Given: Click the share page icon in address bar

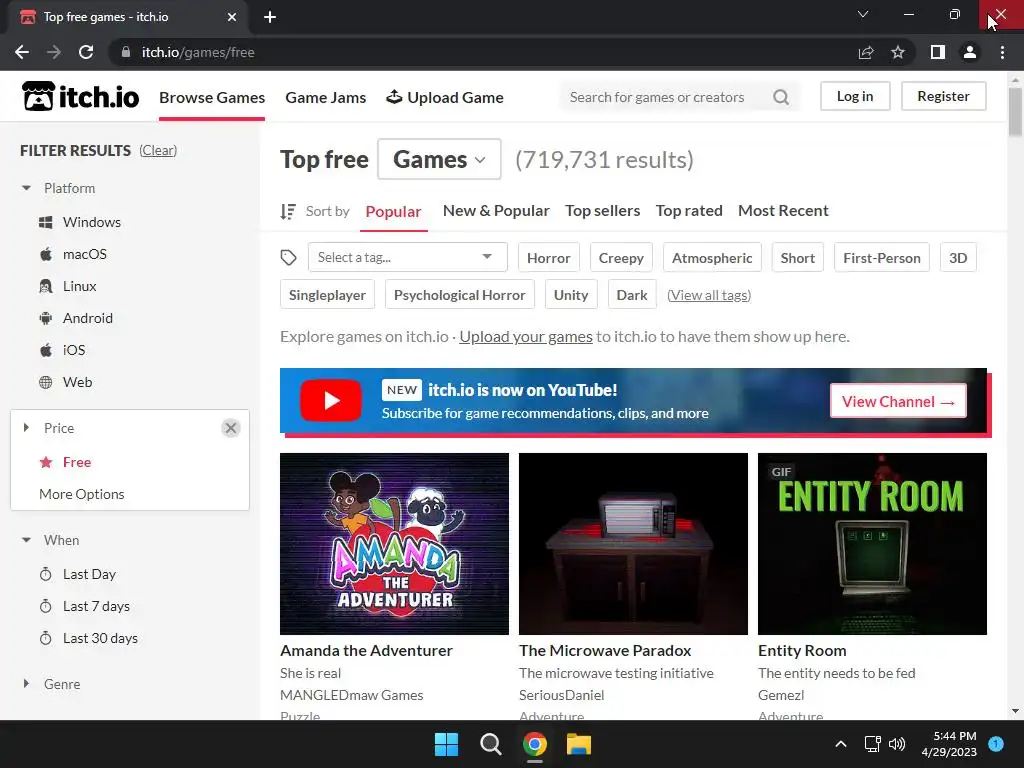Looking at the screenshot, I should click(866, 52).
